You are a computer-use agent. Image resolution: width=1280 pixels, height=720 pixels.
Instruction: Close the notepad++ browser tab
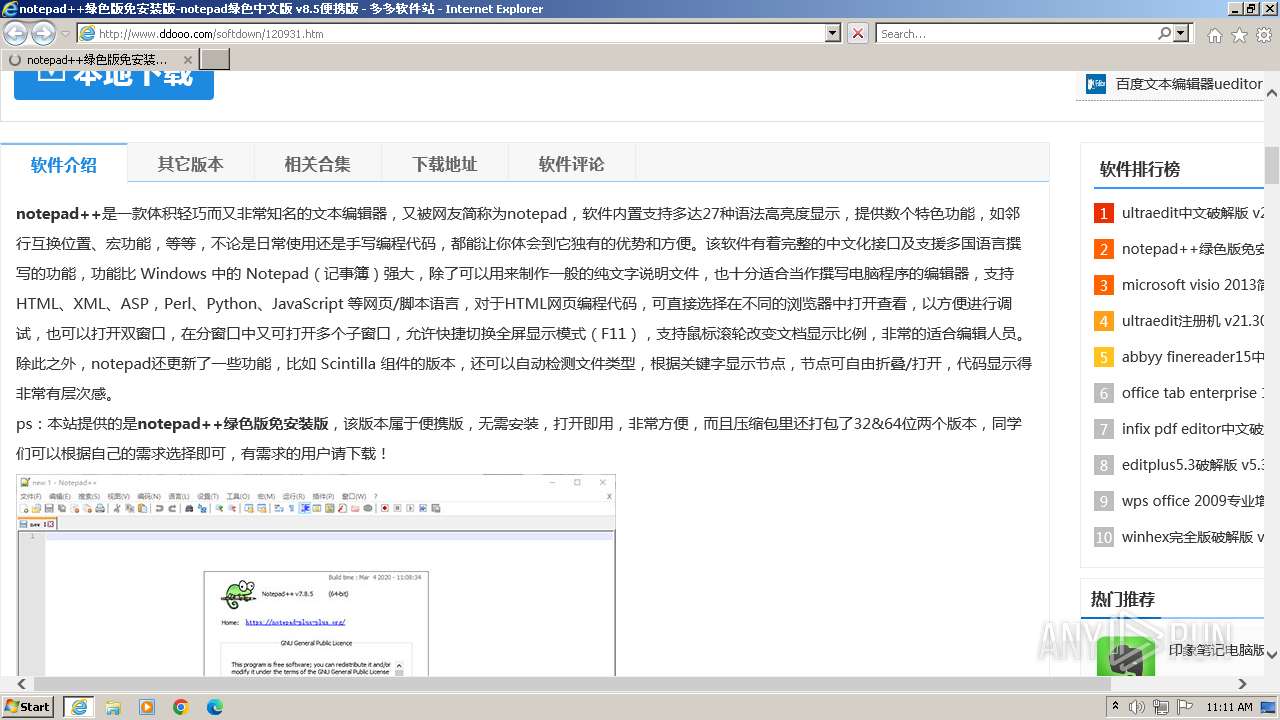[x=187, y=60]
